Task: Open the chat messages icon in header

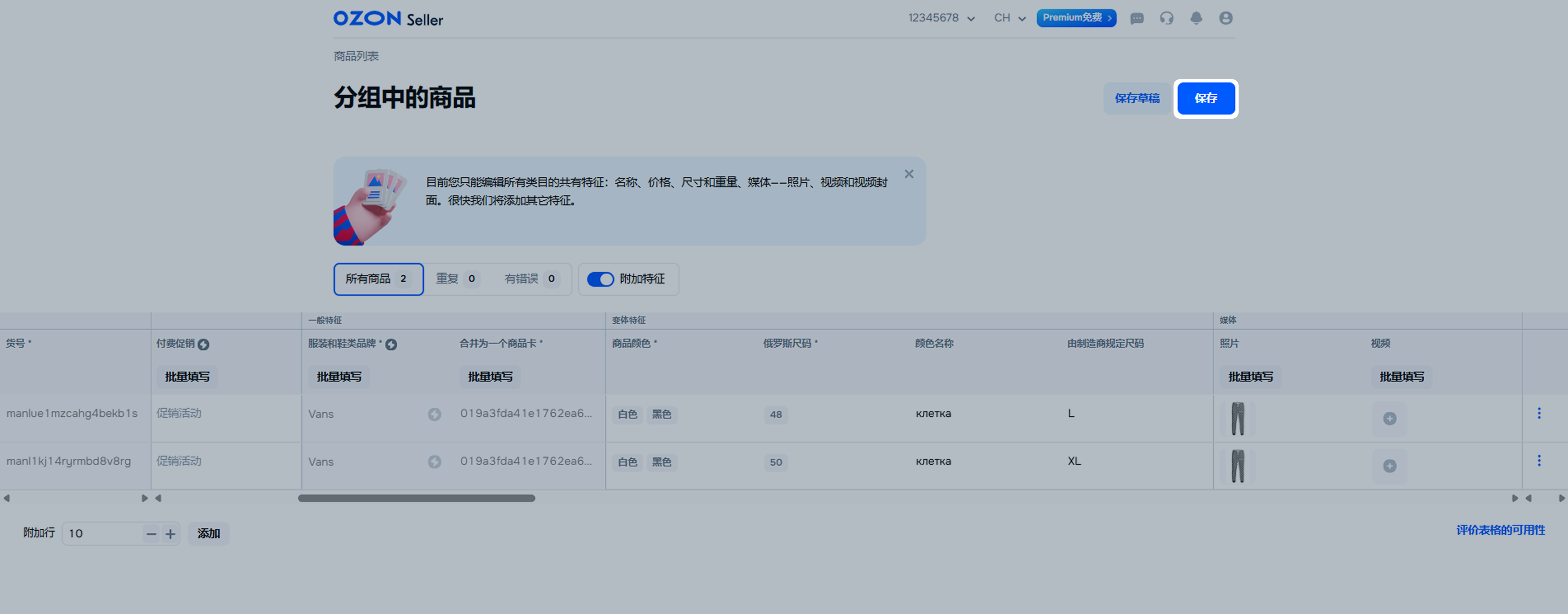Action: [x=1136, y=18]
